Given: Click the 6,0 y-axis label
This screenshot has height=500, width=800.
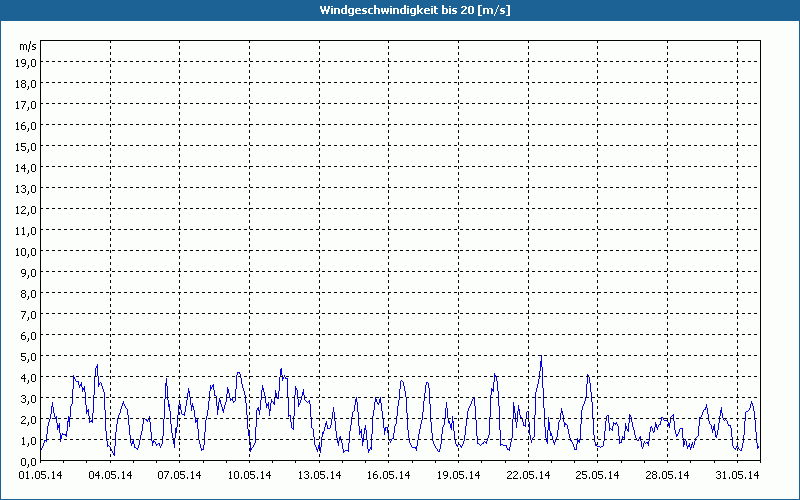Looking at the screenshot, I should tap(28, 336).
